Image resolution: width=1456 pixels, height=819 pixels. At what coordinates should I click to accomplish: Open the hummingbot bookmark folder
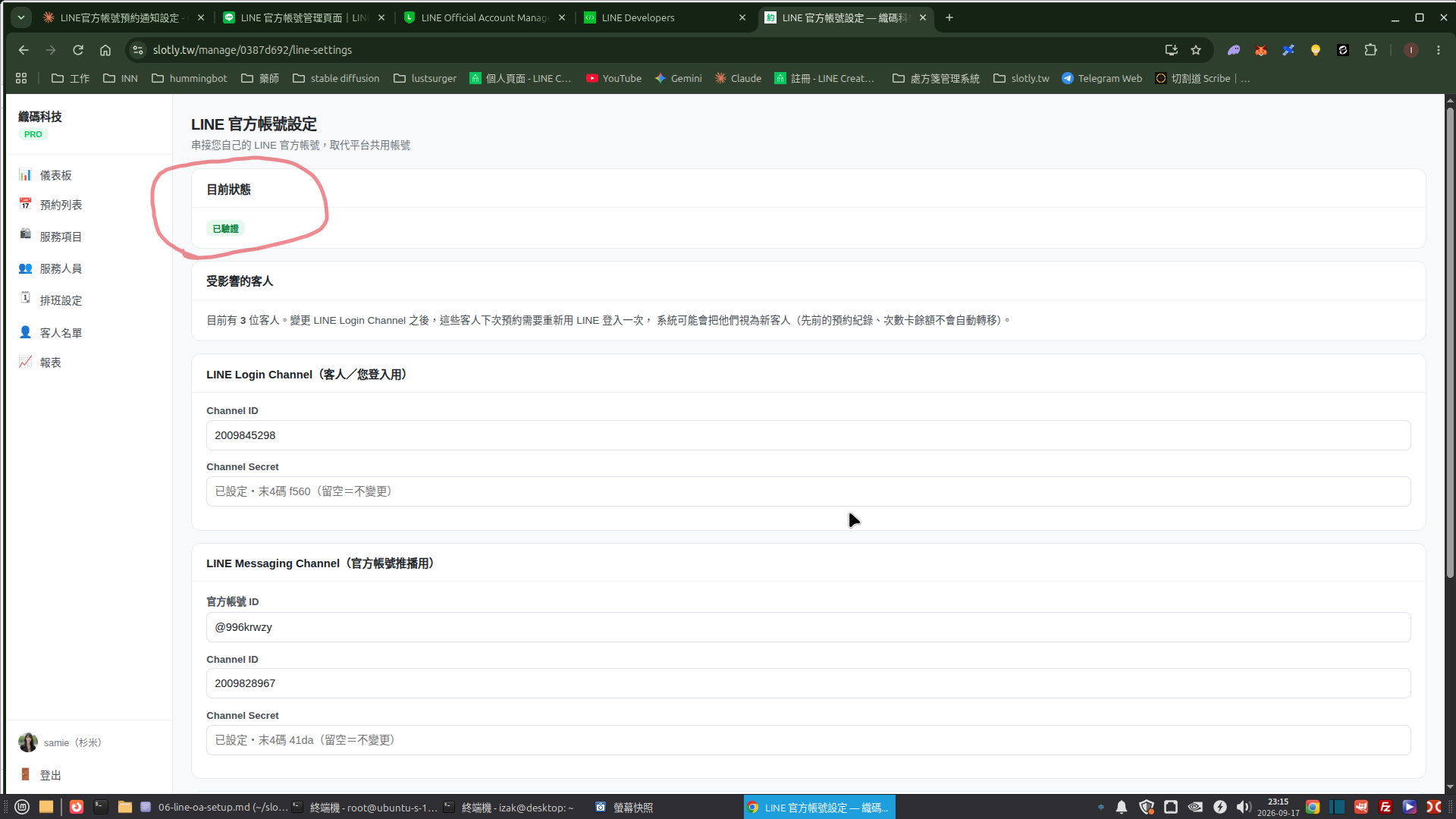coord(190,78)
